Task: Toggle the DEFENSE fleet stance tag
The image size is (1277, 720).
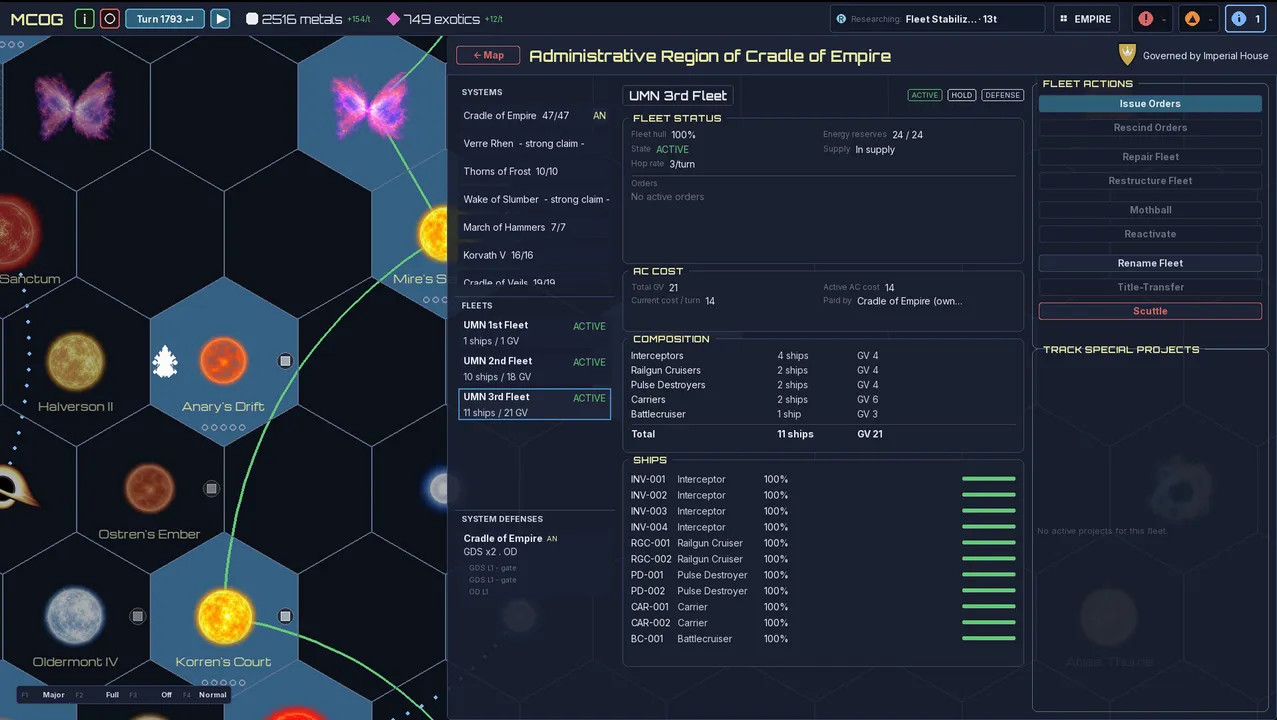Action: (1002, 95)
